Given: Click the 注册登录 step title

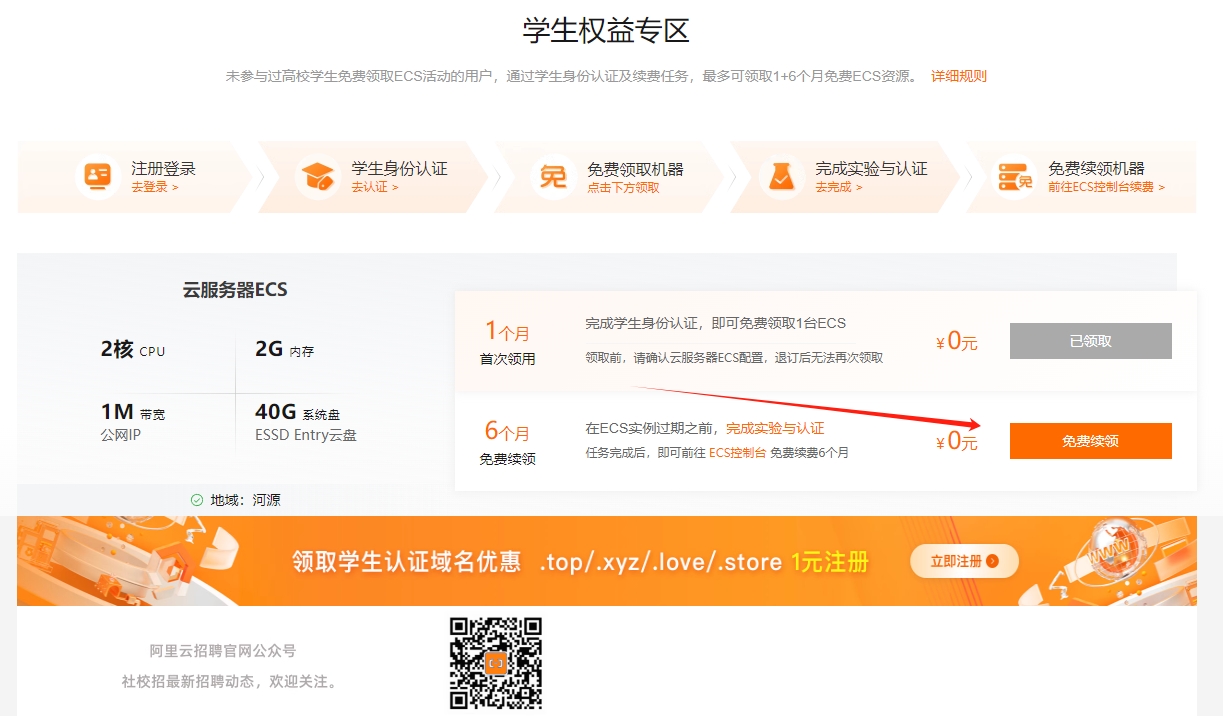Looking at the screenshot, I should (x=163, y=168).
